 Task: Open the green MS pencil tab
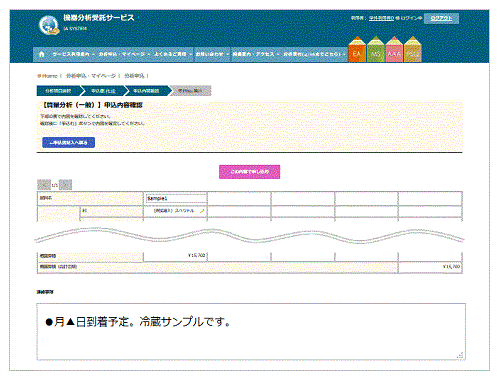tap(375, 49)
